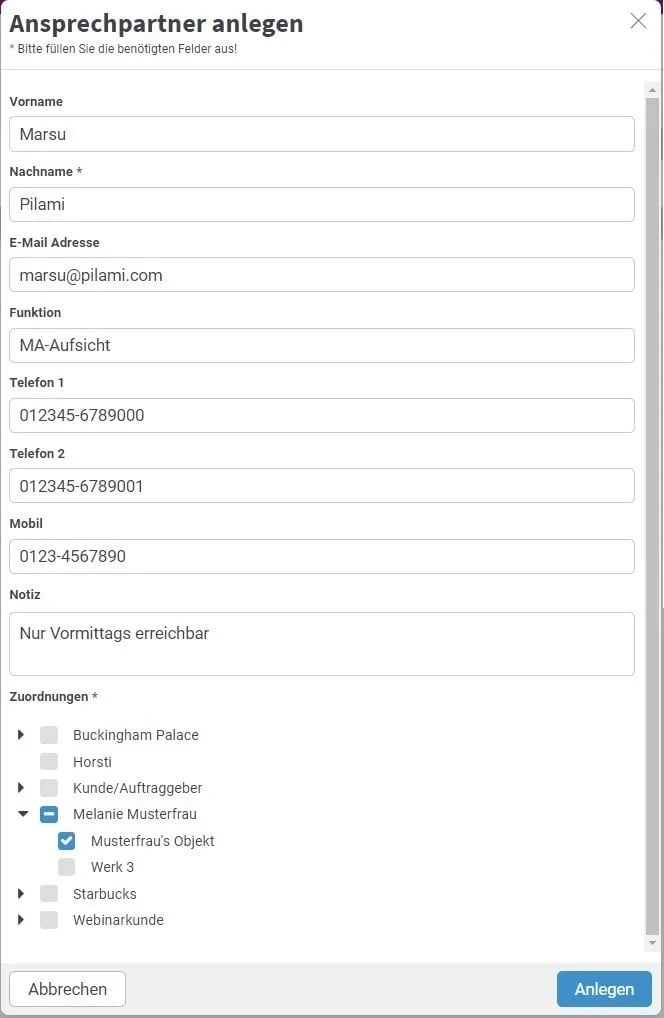Viewport: 664px width, 1018px height.
Task: Click the Buckingham Palace label
Action: point(136,735)
